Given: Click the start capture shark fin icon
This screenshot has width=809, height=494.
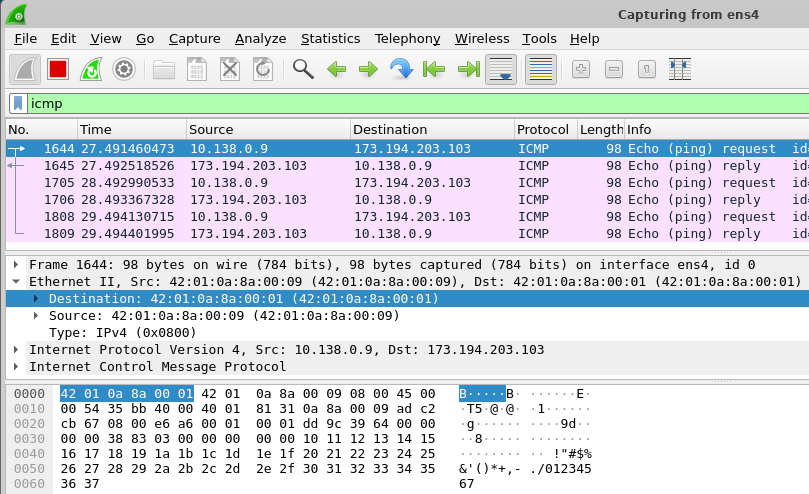Looking at the screenshot, I should click(25, 69).
